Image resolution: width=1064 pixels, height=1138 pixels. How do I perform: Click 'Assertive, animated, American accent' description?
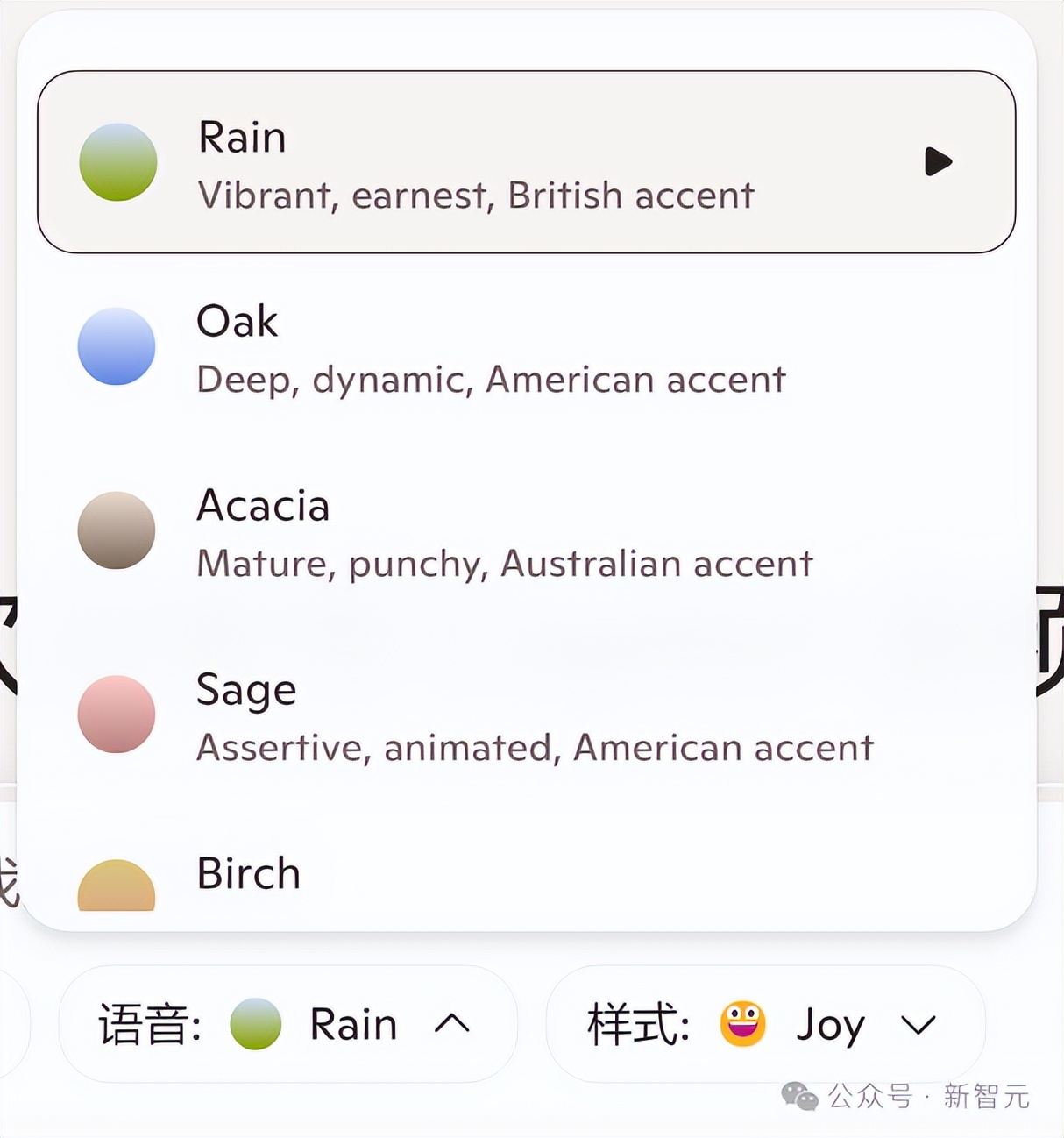point(535,748)
